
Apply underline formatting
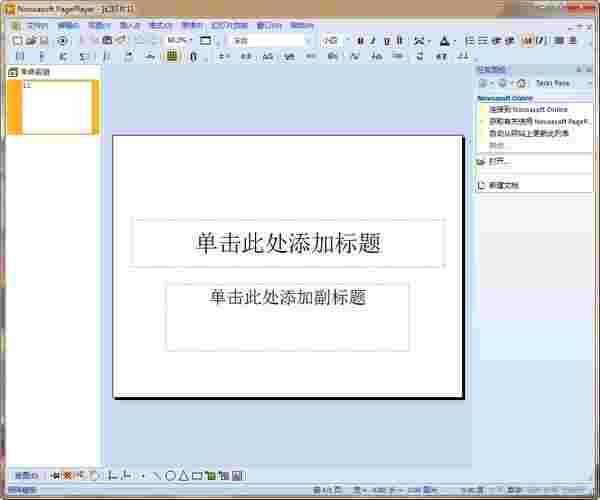pos(387,41)
